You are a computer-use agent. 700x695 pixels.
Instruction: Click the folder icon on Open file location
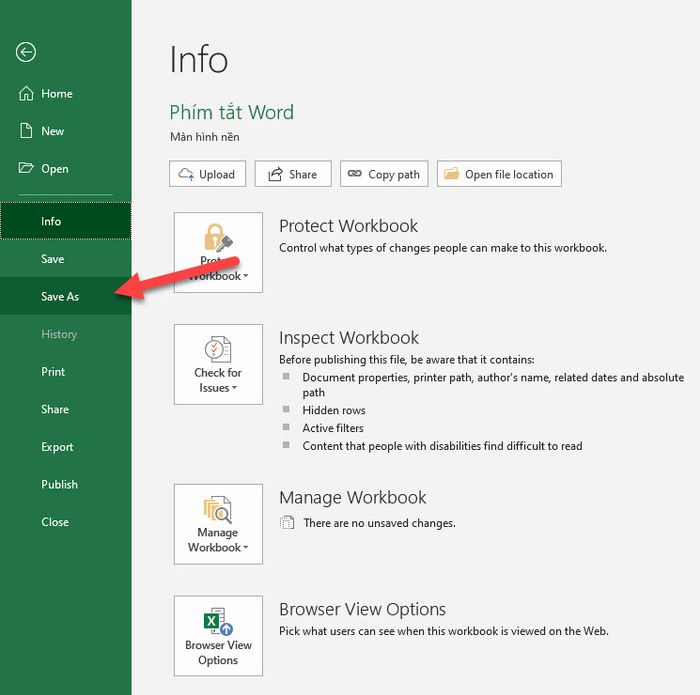click(x=451, y=173)
